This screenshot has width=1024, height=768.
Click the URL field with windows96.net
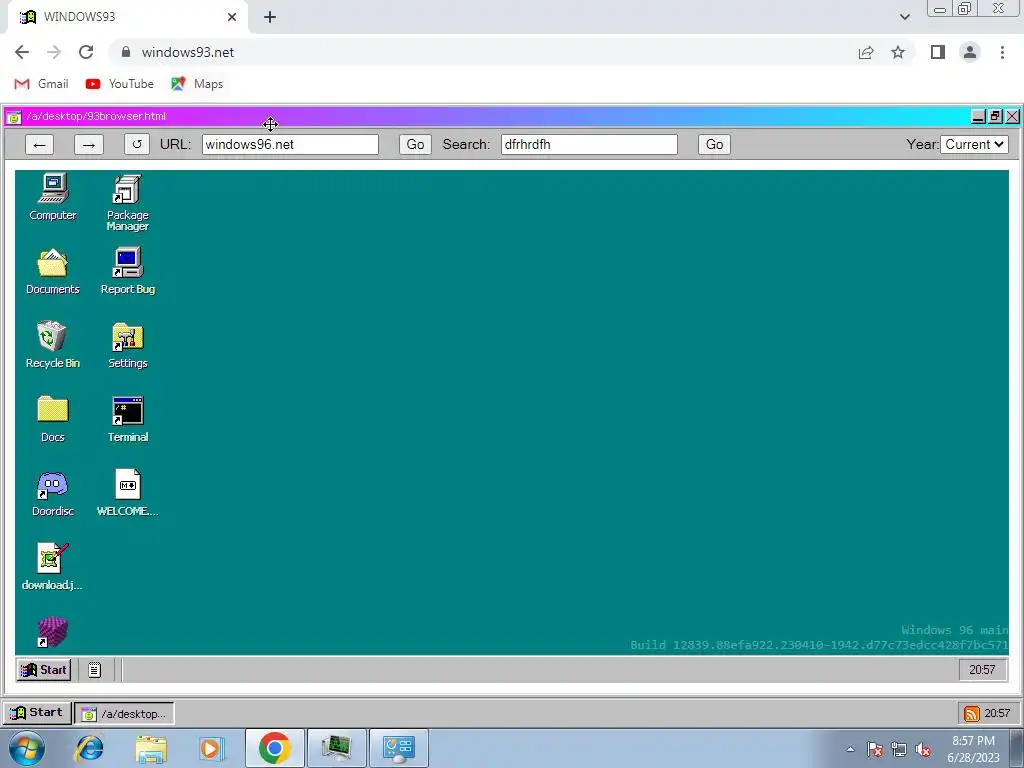(290, 144)
